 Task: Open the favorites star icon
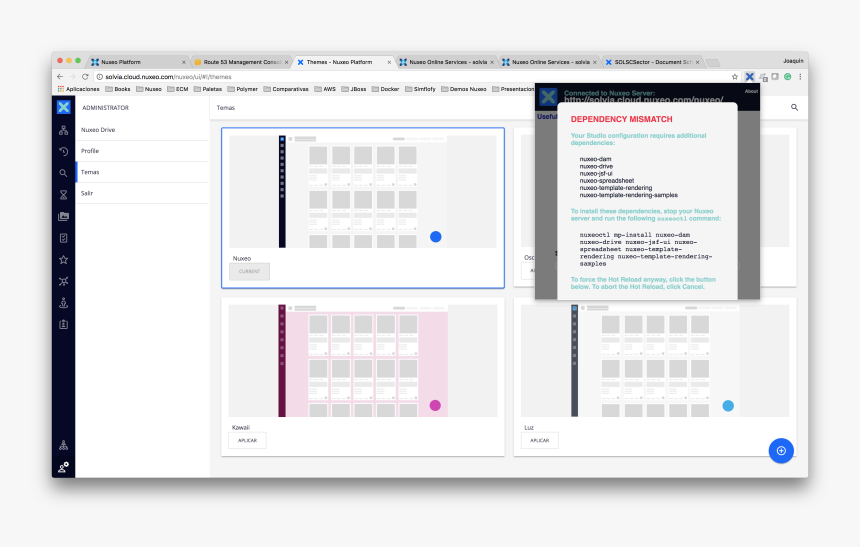[x=64, y=260]
